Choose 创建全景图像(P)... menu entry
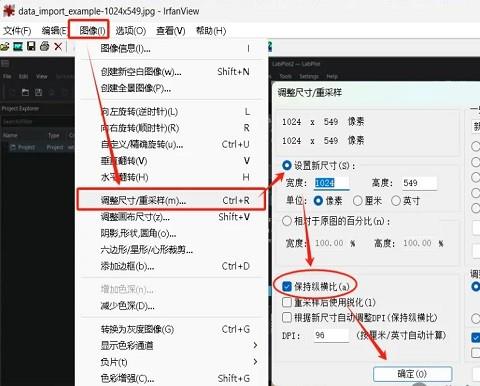 coord(172,88)
